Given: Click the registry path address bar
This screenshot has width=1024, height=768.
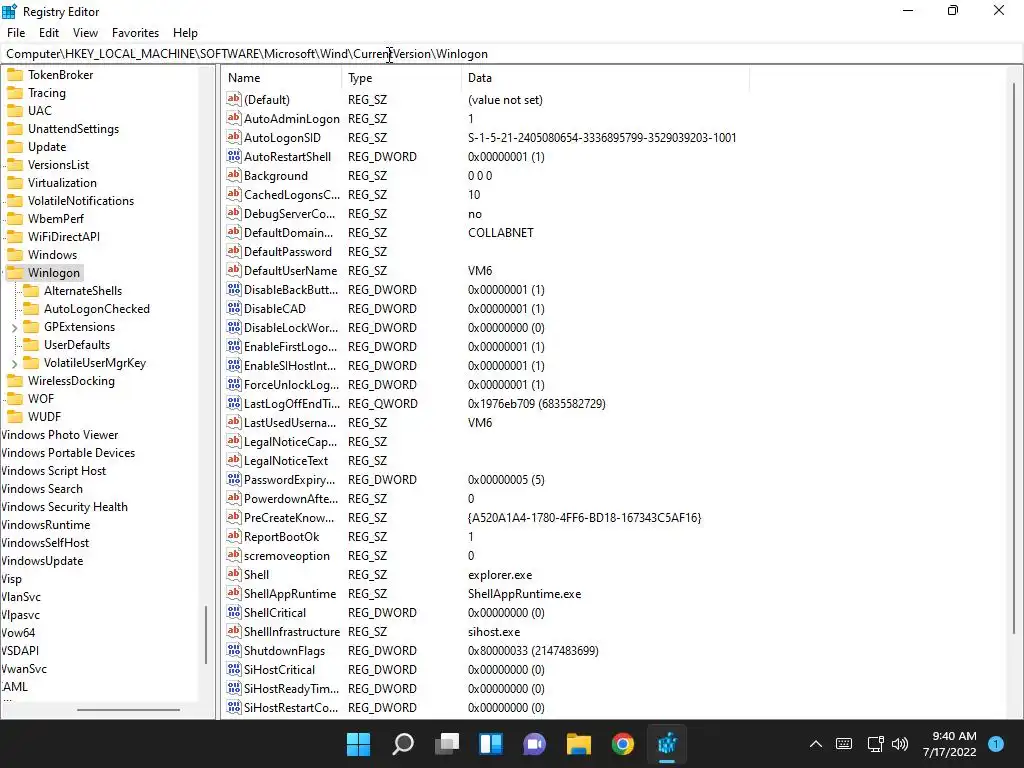Looking at the screenshot, I should tap(512, 54).
